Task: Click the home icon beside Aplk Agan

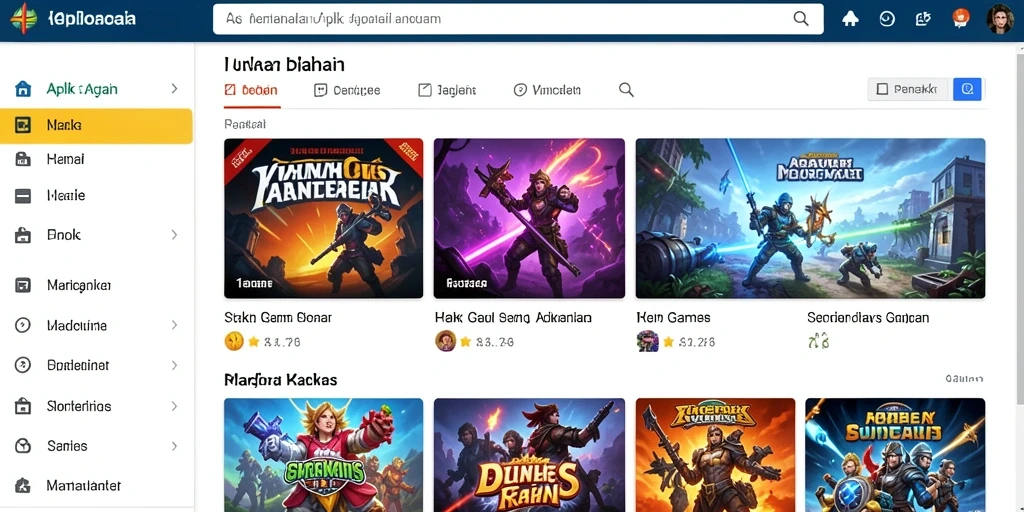Action: click(23, 89)
